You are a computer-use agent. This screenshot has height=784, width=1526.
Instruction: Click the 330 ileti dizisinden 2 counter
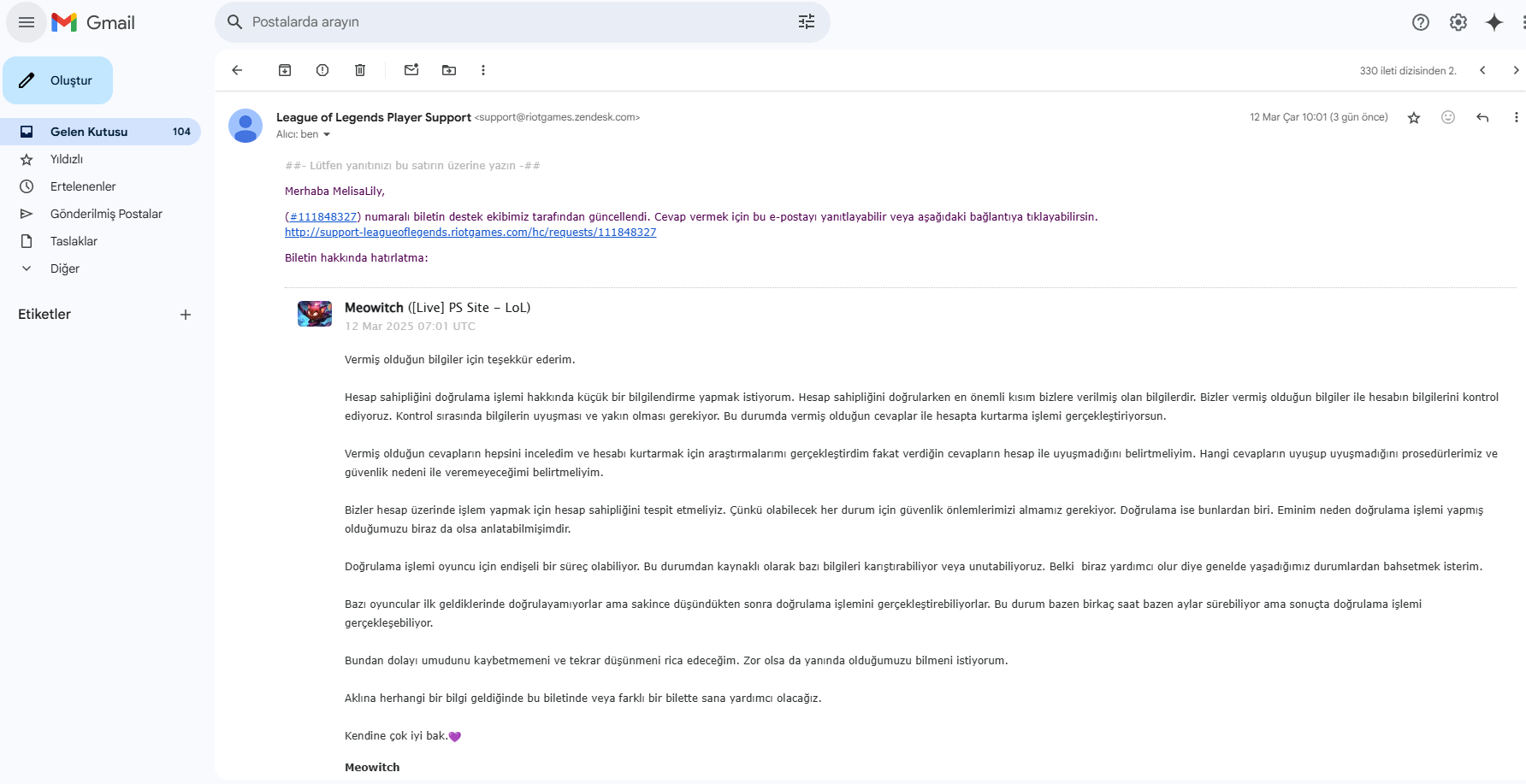tap(1408, 71)
